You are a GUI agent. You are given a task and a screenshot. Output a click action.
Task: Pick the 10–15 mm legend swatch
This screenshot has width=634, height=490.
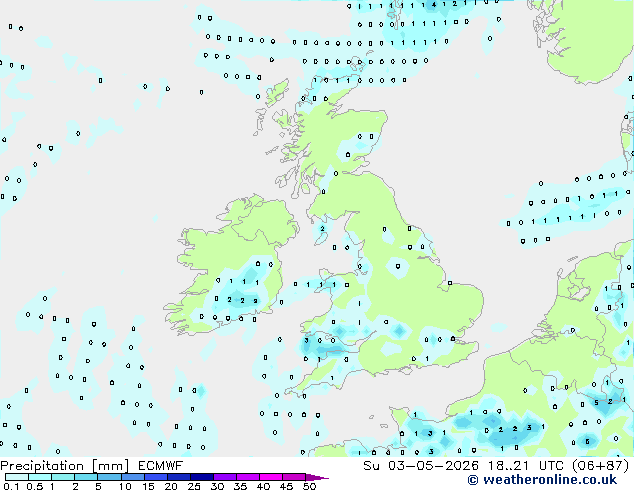click(x=132, y=477)
